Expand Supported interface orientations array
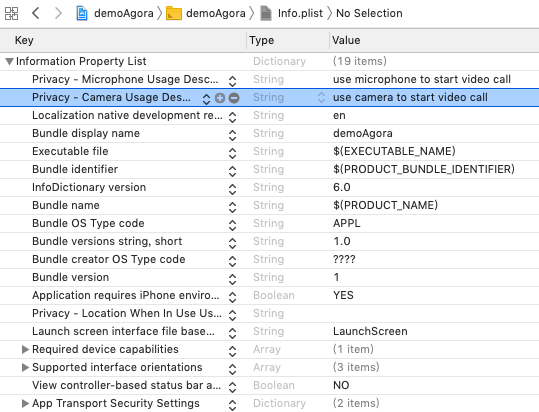Screen dimensions: 539x412 click(25, 367)
